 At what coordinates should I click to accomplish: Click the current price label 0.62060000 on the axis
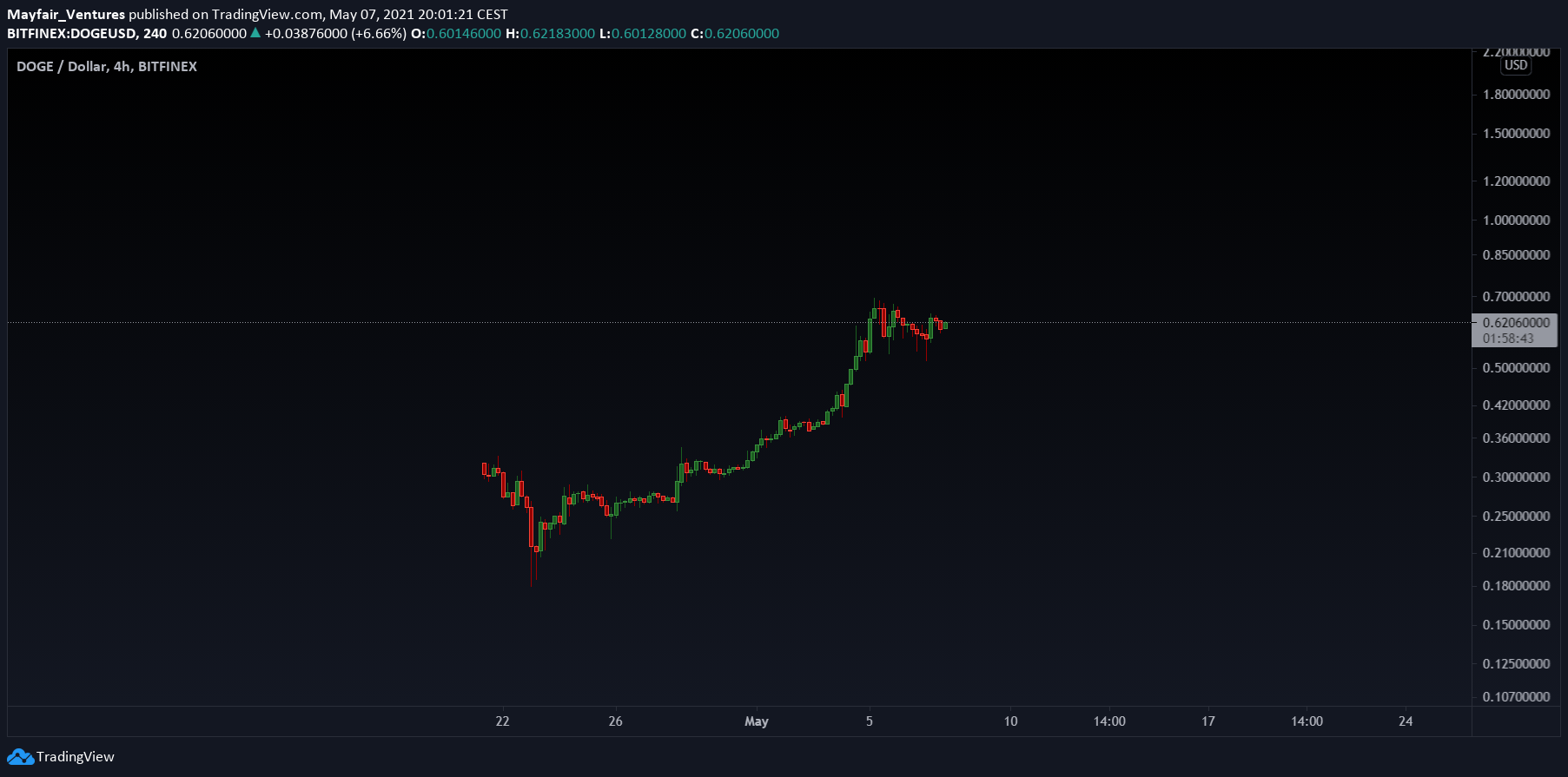click(x=1516, y=323)
